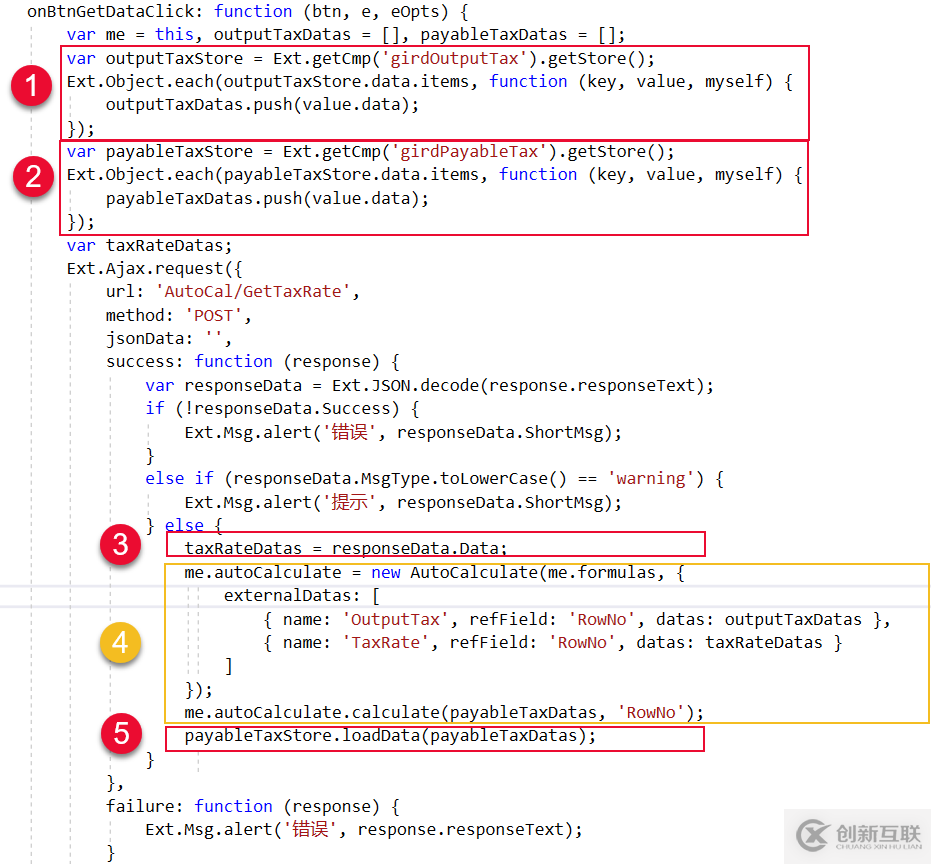
Task: Click the 'var outputTaxStore' declaration
Action: point(360,58)
